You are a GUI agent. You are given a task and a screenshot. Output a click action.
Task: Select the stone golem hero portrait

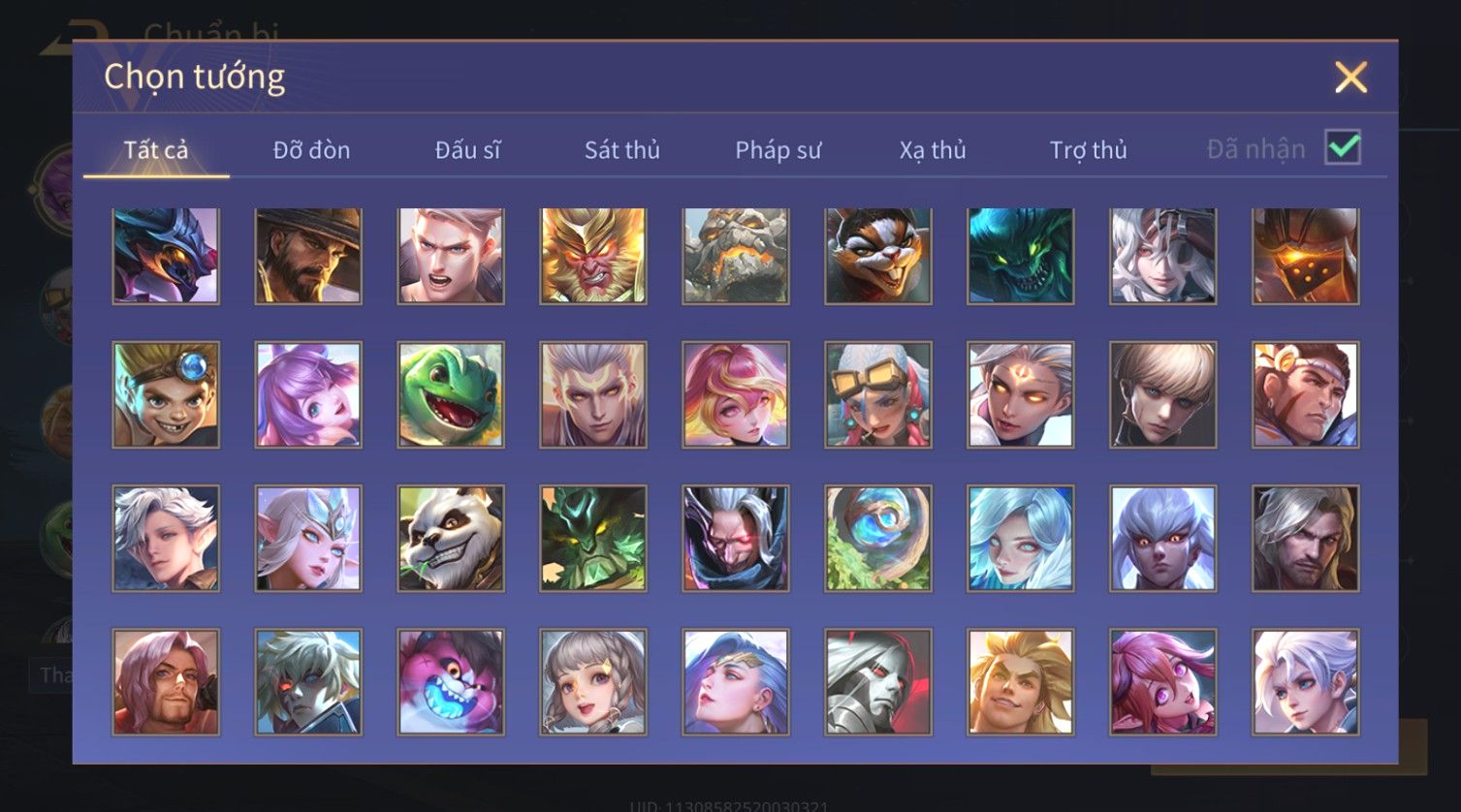click(x=736, y=256)
